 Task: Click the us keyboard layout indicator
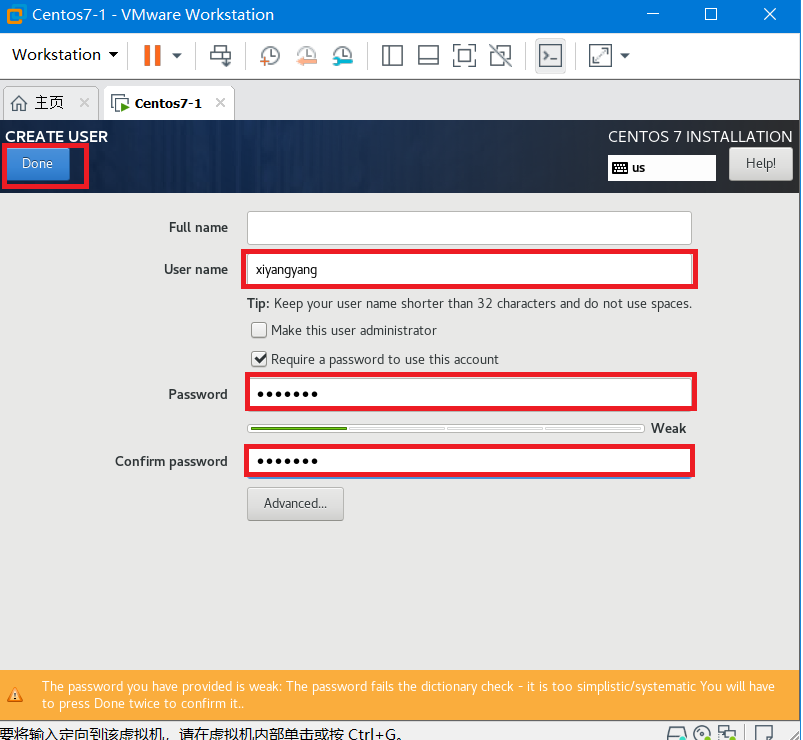click(x=662, y=168)
